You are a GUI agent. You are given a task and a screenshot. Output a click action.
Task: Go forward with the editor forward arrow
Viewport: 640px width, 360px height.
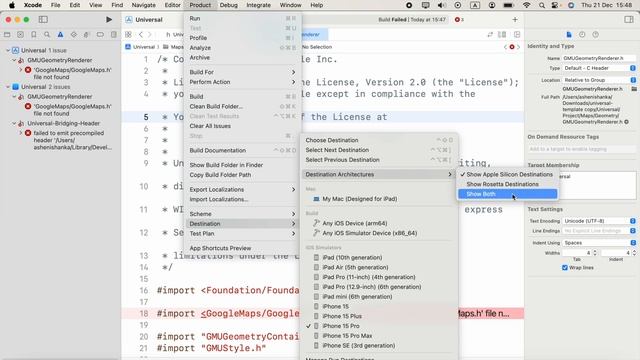coord(150,35)
